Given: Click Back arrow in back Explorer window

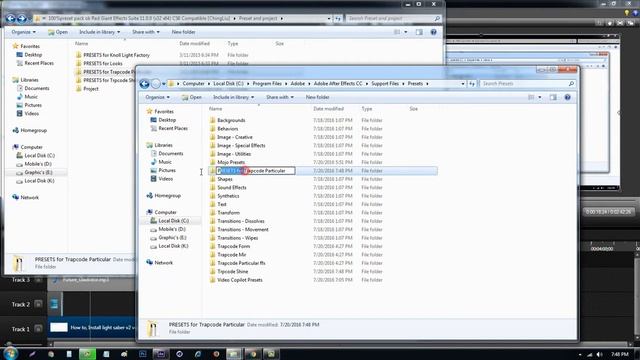Looking at the screenshot, I should click(x=11, y=18).
